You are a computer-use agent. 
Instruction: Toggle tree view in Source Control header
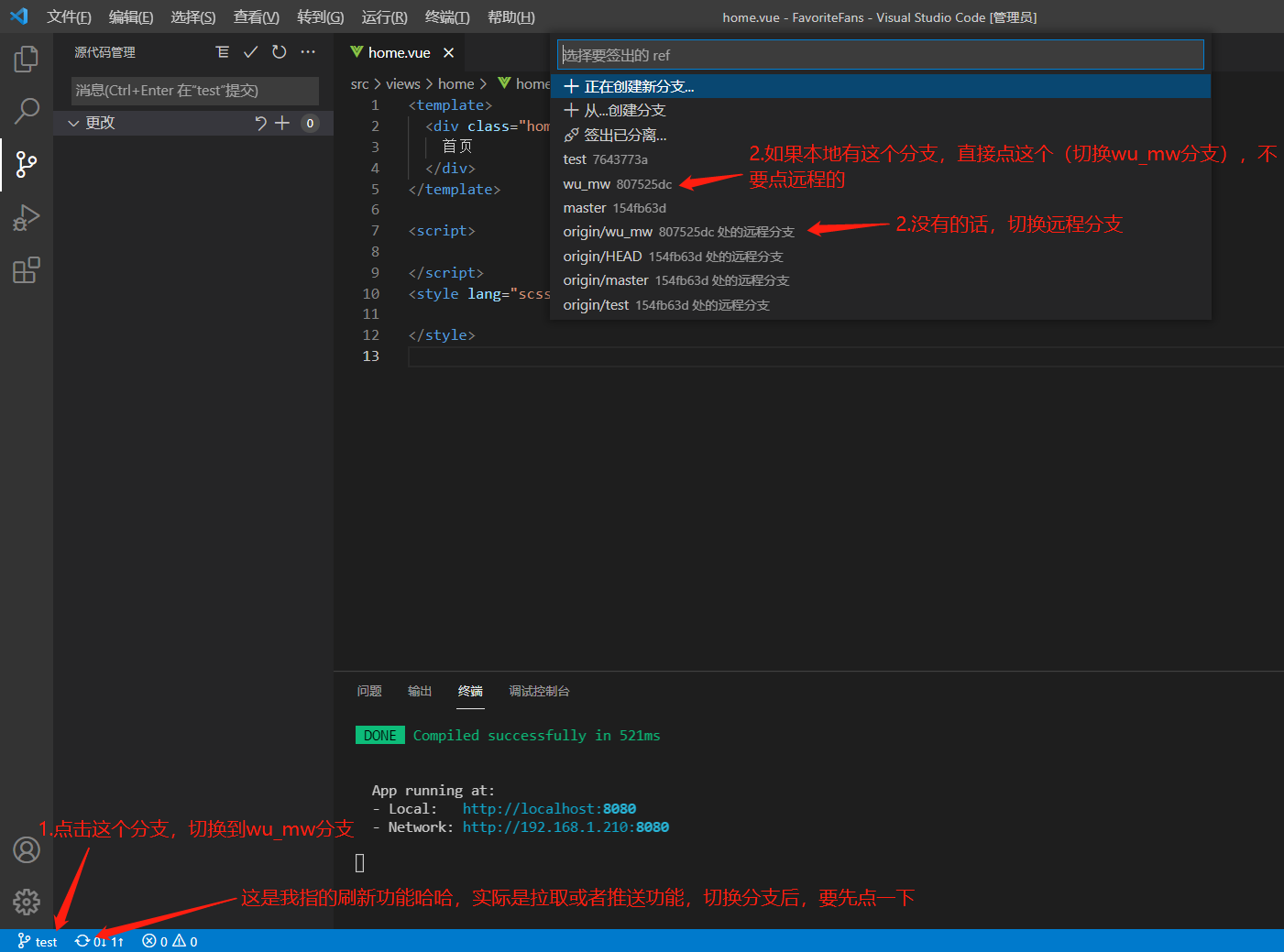[x=223, y=52]
